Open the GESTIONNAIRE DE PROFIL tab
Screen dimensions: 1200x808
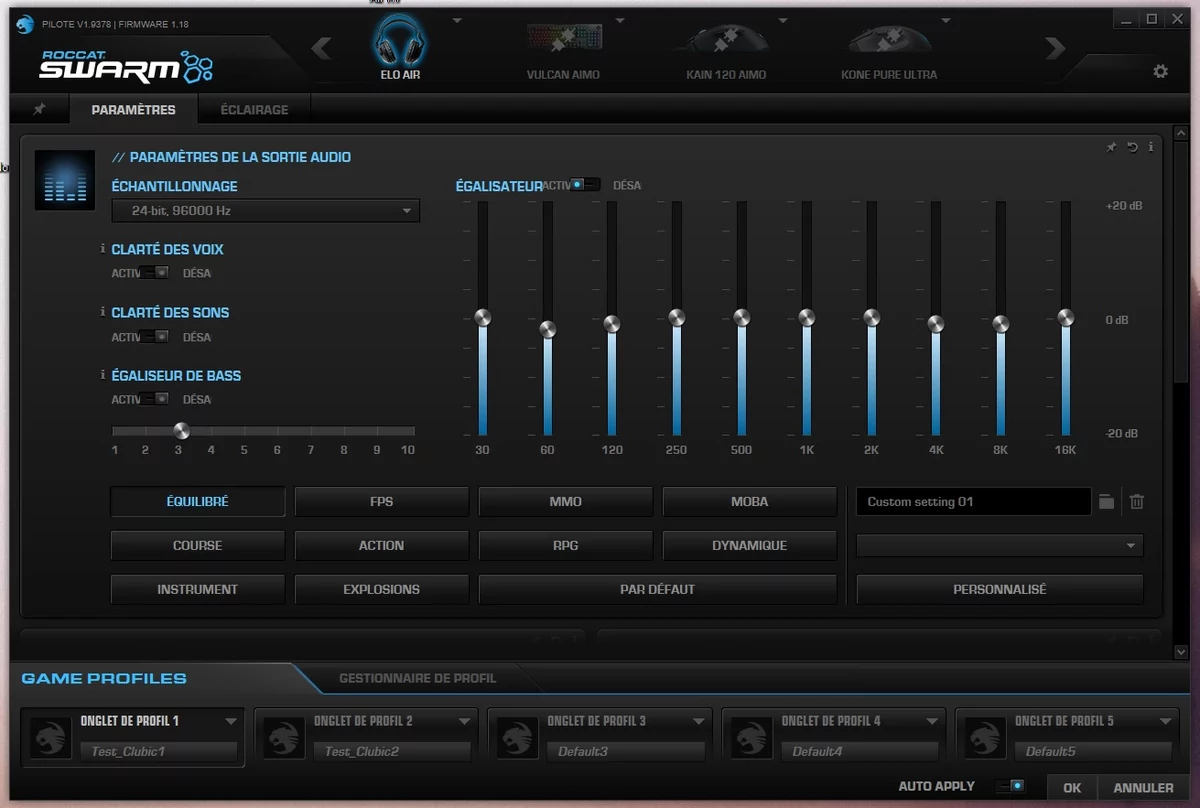tap(417, 678)
